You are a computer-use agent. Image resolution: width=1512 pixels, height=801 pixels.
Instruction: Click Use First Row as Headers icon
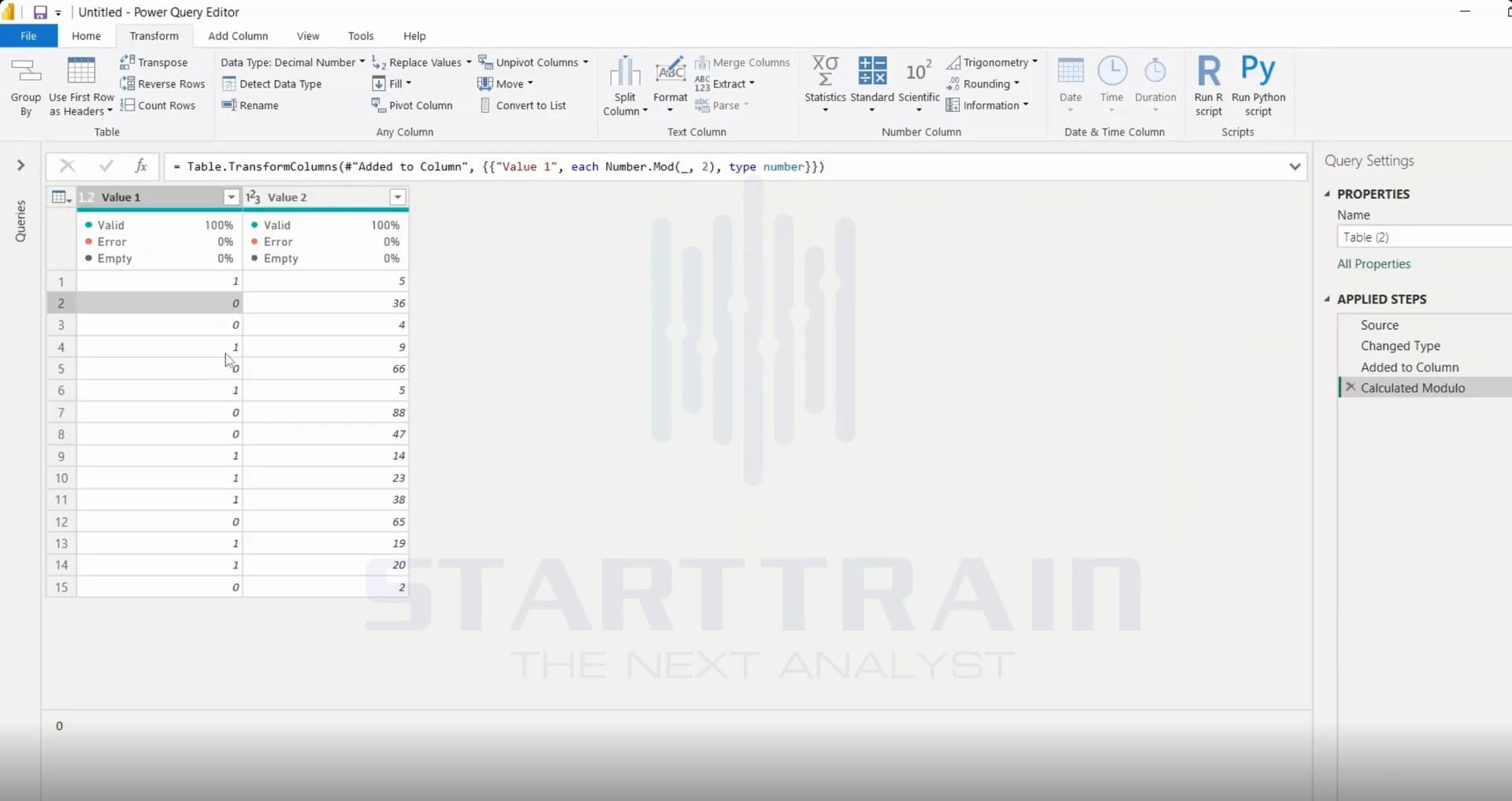tap(81, 87)
